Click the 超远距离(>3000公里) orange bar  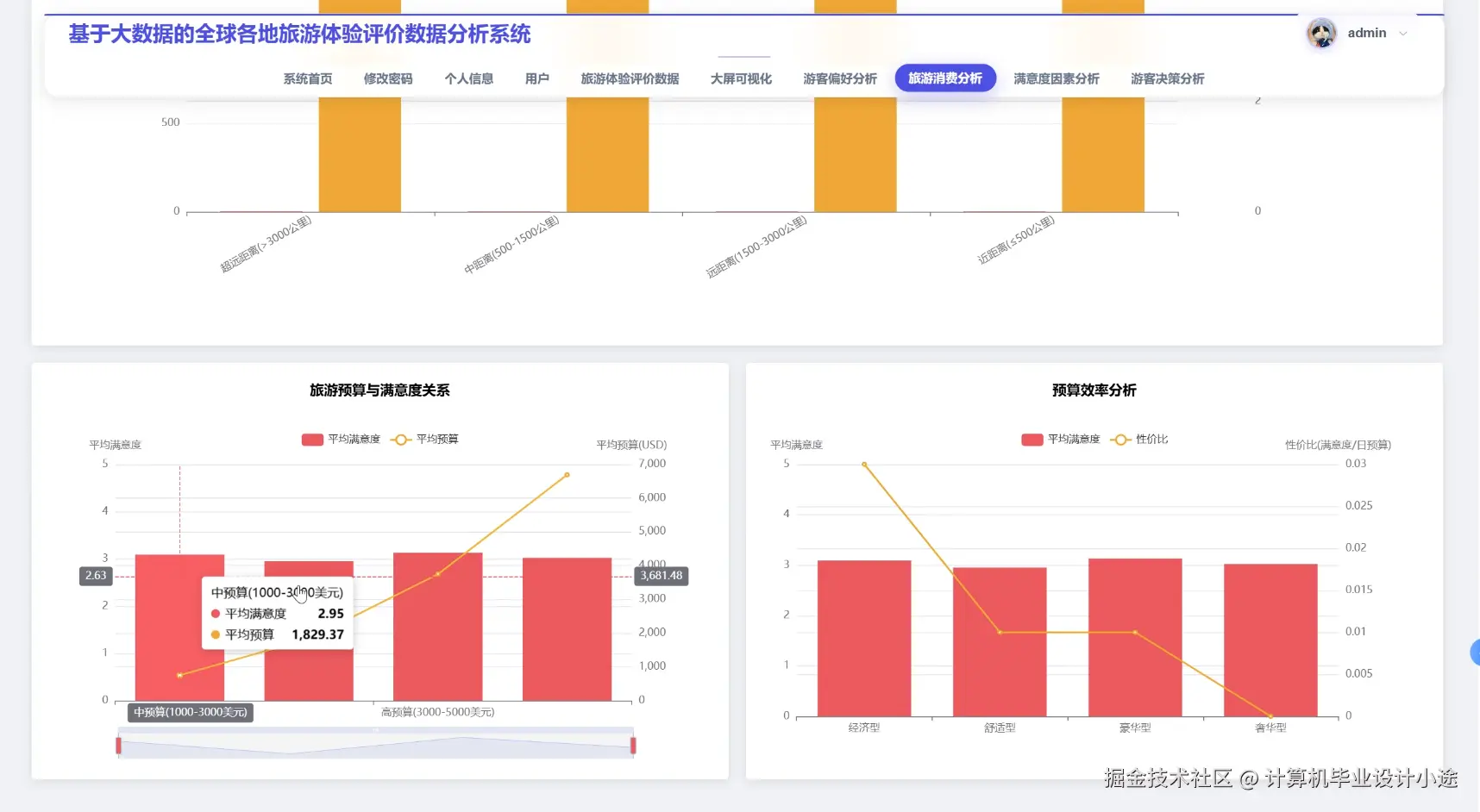coord(360,154)
